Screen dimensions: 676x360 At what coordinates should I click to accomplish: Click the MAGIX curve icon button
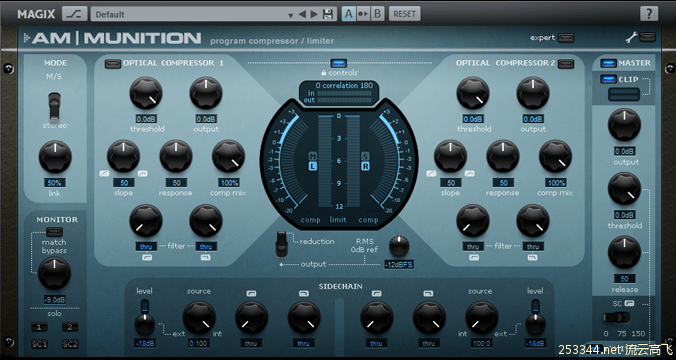[x=75, y=14]
